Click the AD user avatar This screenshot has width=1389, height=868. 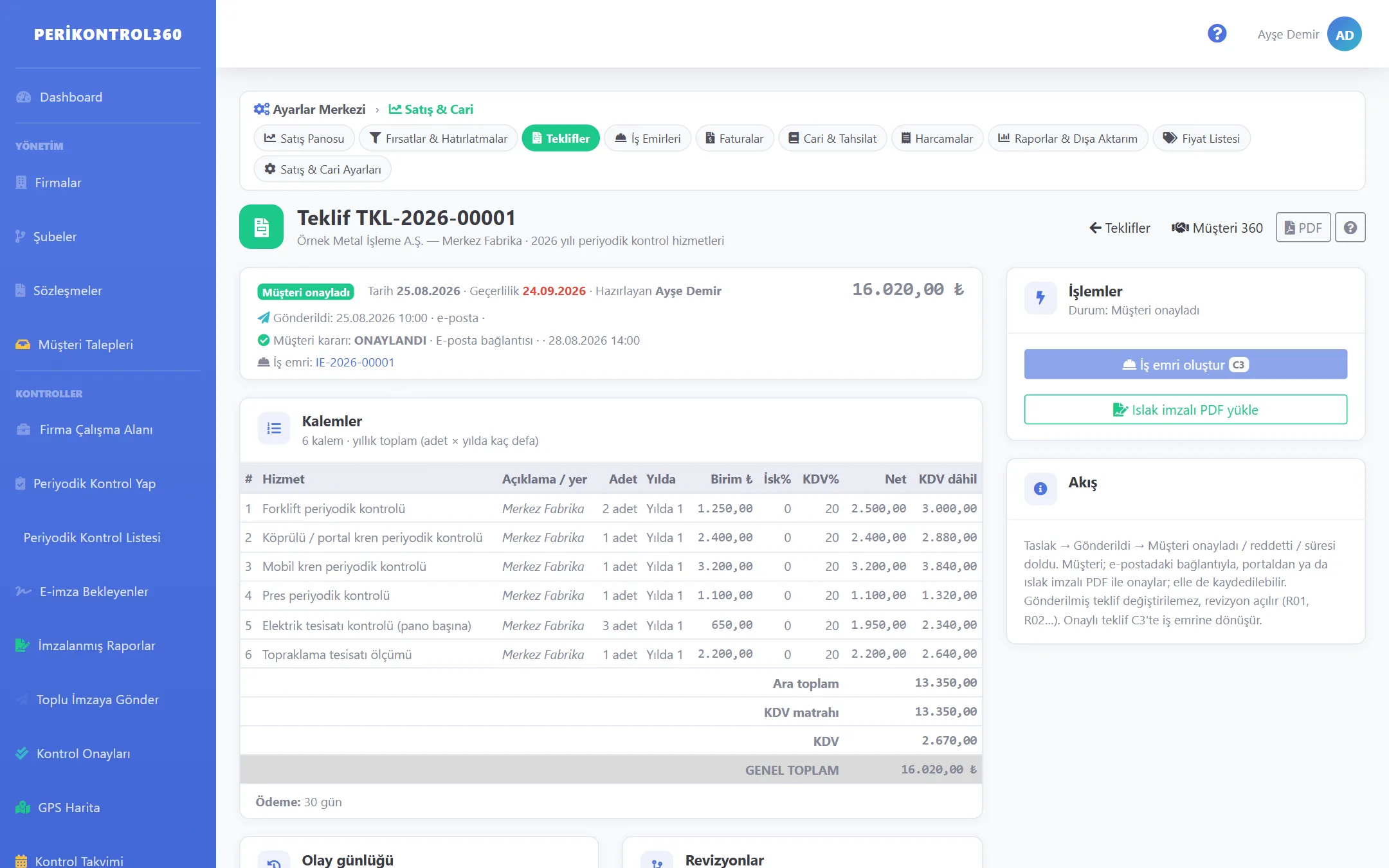pyautogui.click(x=1344, y=34)
